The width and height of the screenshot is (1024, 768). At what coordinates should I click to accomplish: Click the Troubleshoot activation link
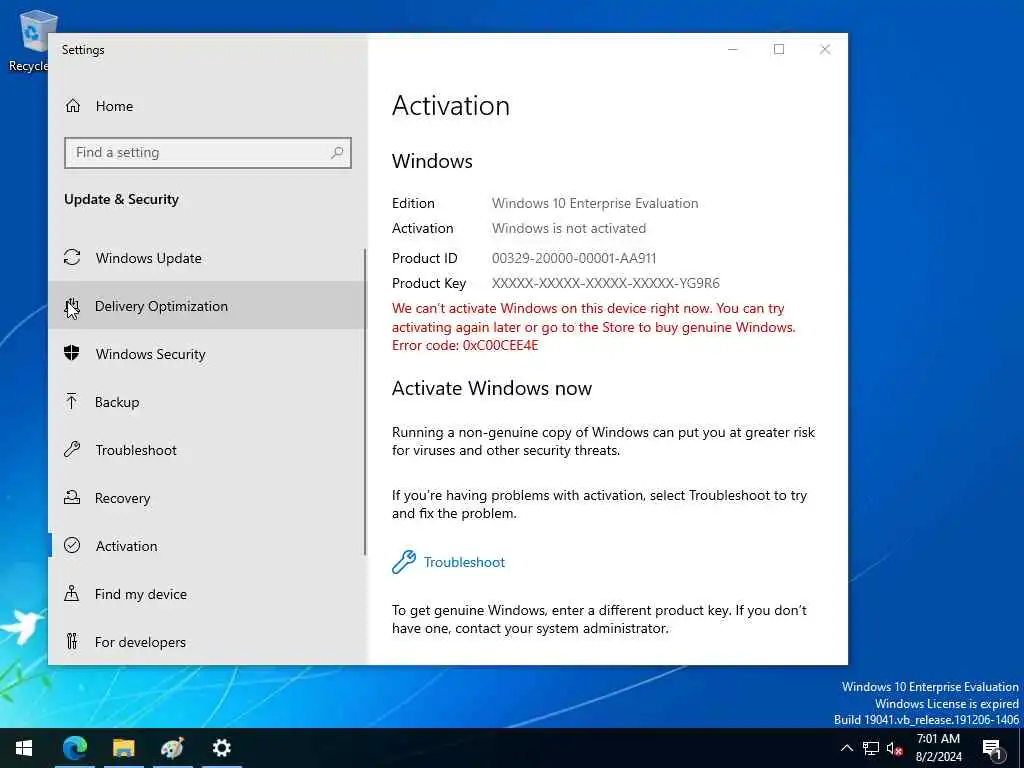[x=464, y=562]
